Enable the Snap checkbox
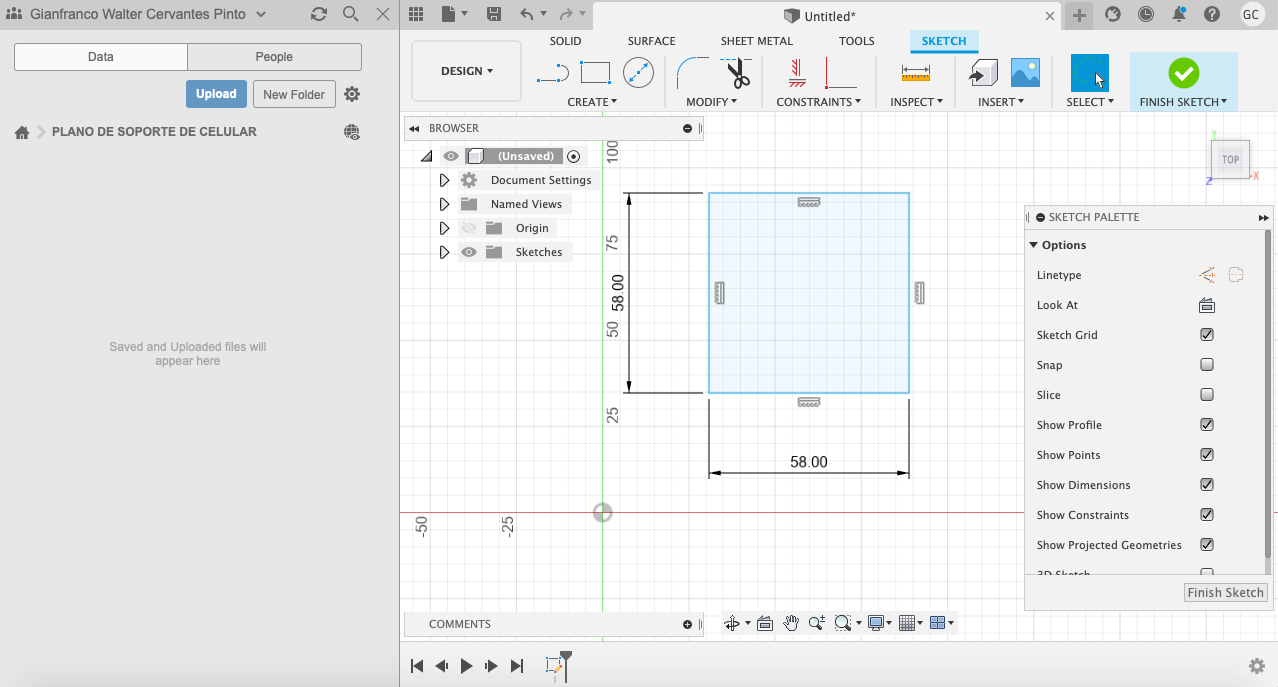This screenshot has height=687, width=1278. pyautogui.click(x=1207, y=365)
